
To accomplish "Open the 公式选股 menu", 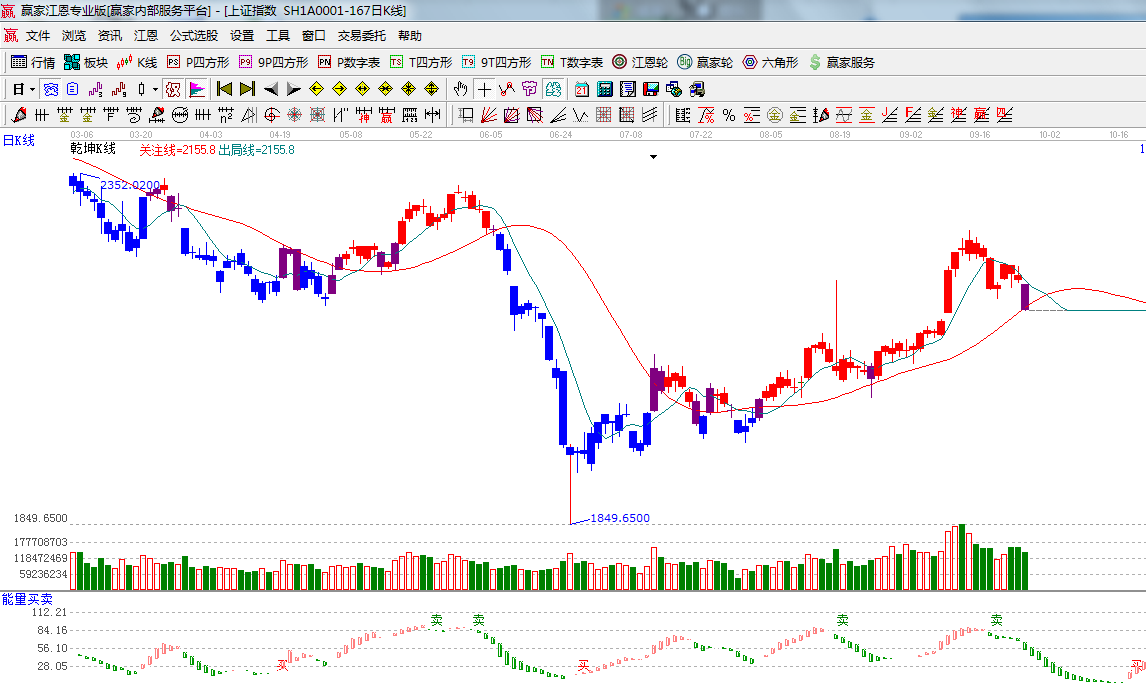I will point(193,35).
